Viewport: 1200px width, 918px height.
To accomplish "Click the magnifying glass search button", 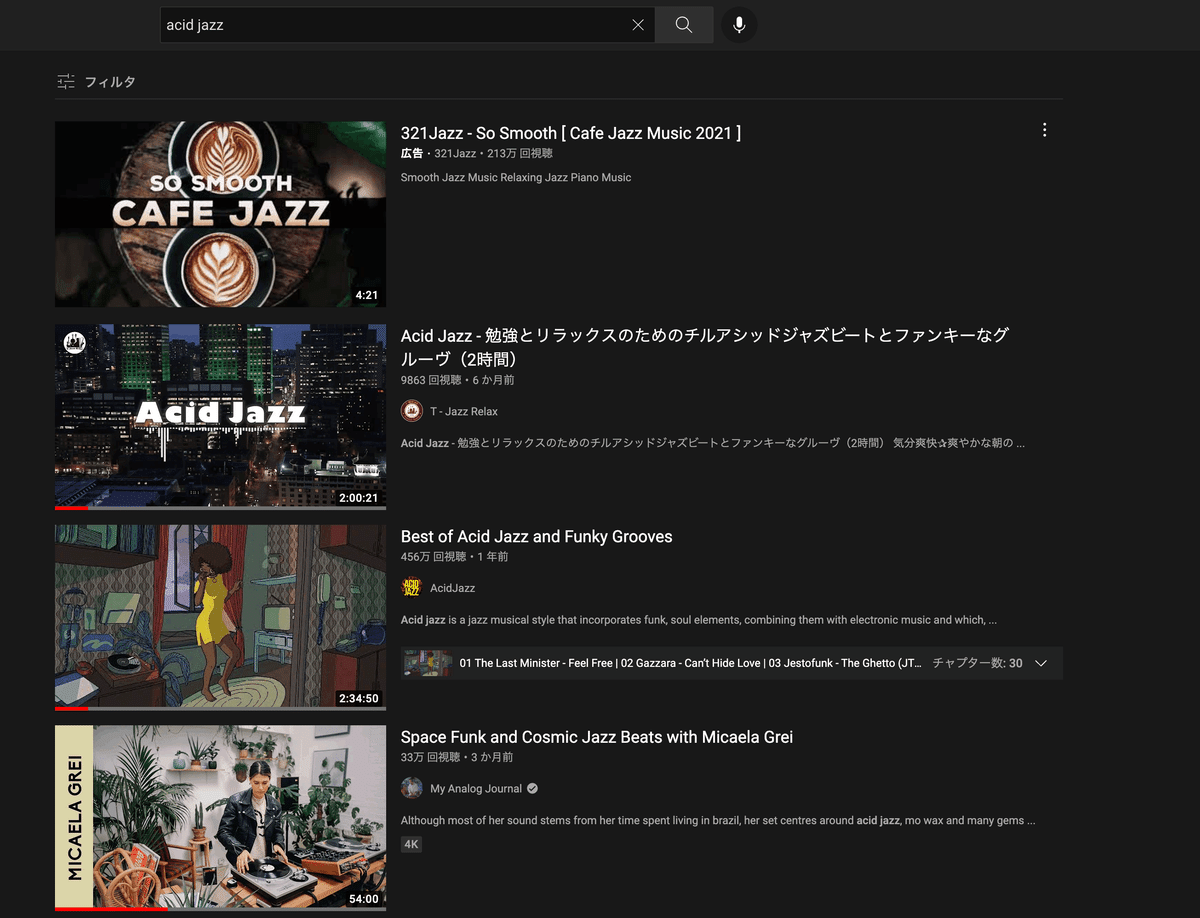I will (x=684, y=25).
